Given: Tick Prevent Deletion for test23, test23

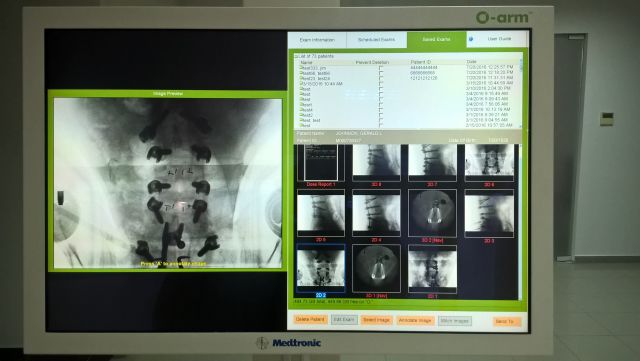Looking at the screenshot, I should coord(381,78).
